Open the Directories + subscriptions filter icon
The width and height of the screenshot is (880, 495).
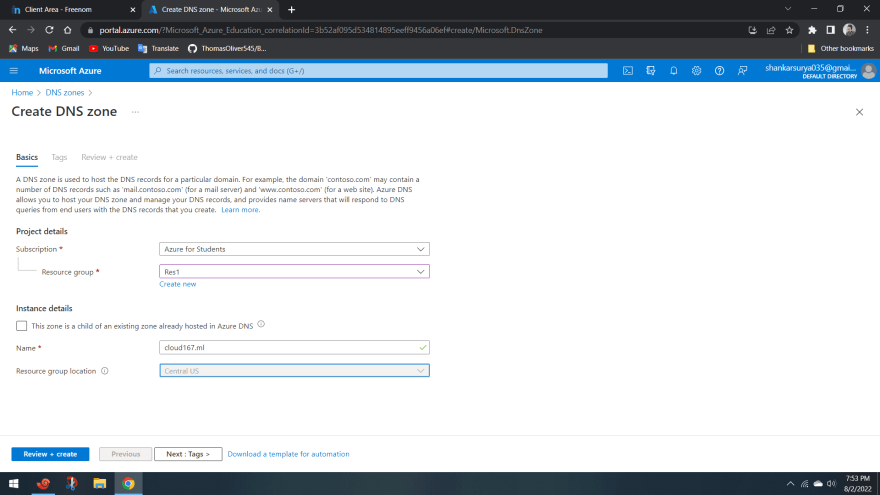tap(651, 71)
